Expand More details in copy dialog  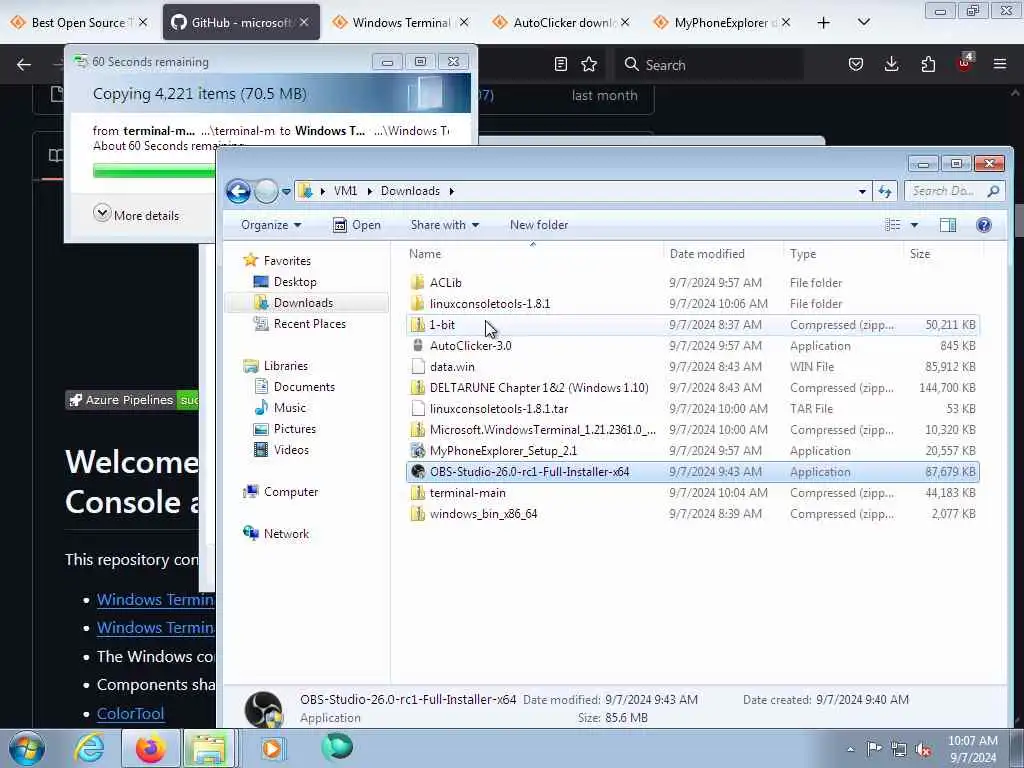point(136,215)
